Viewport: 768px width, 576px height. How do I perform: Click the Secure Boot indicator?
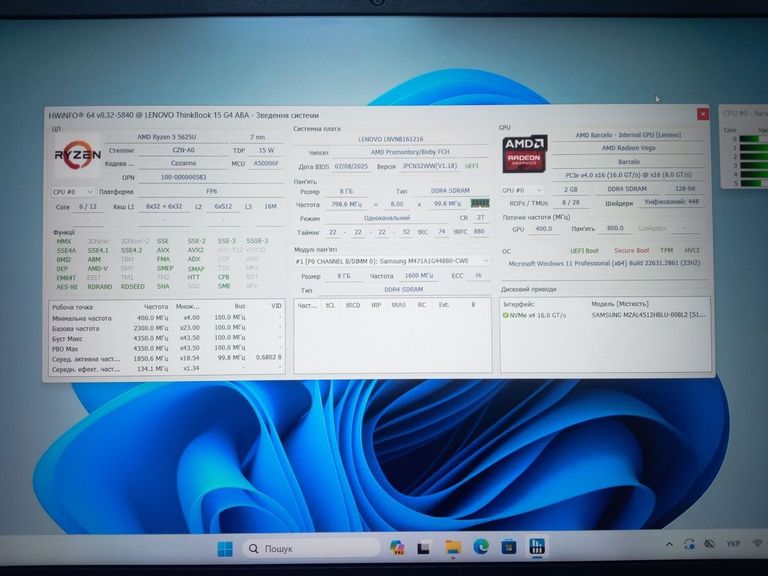pos(632,250)
